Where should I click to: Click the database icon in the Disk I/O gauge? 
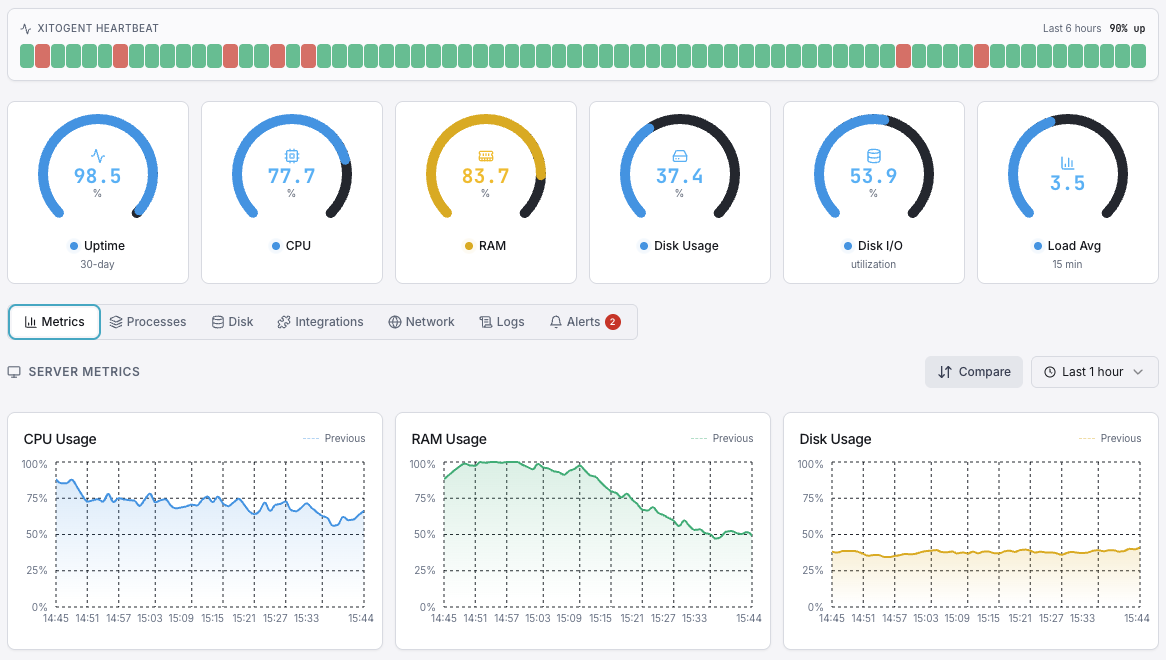(x=873, y=156)
